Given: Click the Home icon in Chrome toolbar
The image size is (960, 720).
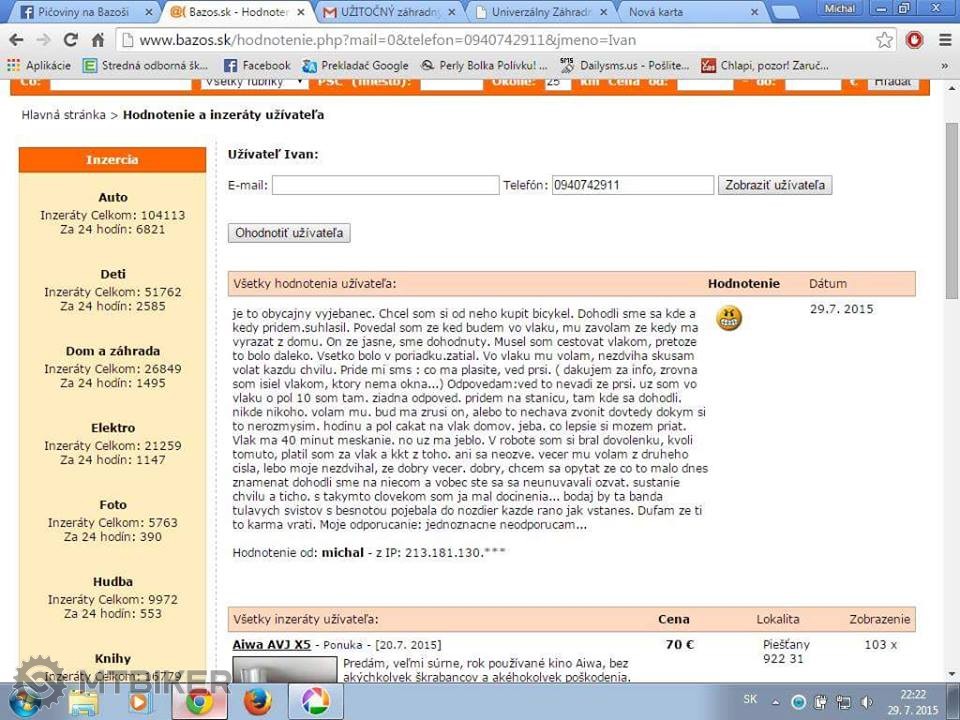Looking at the screenshot, I should tap(98, 41).
